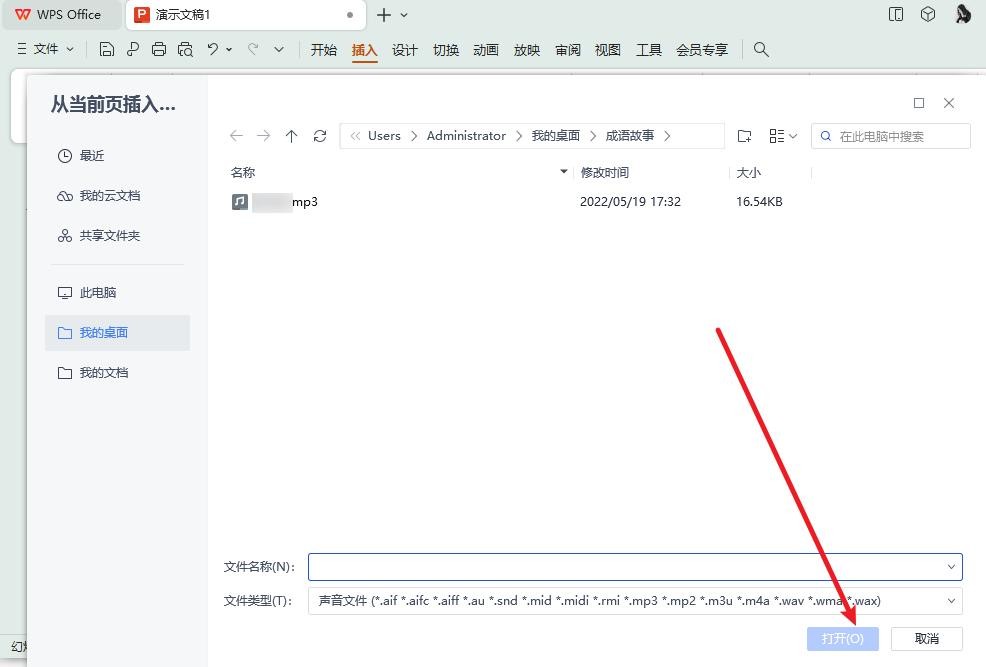Click the undo arrow icon
This screenshot has width=986, height=667.
(212, 49)
